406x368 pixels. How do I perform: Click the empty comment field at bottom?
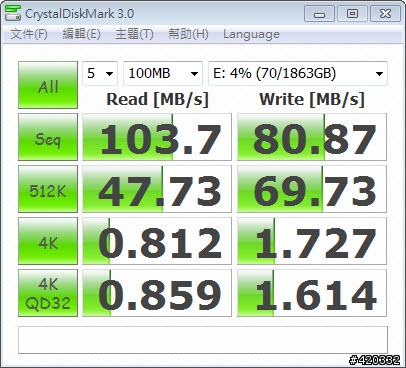click(203, 340)
